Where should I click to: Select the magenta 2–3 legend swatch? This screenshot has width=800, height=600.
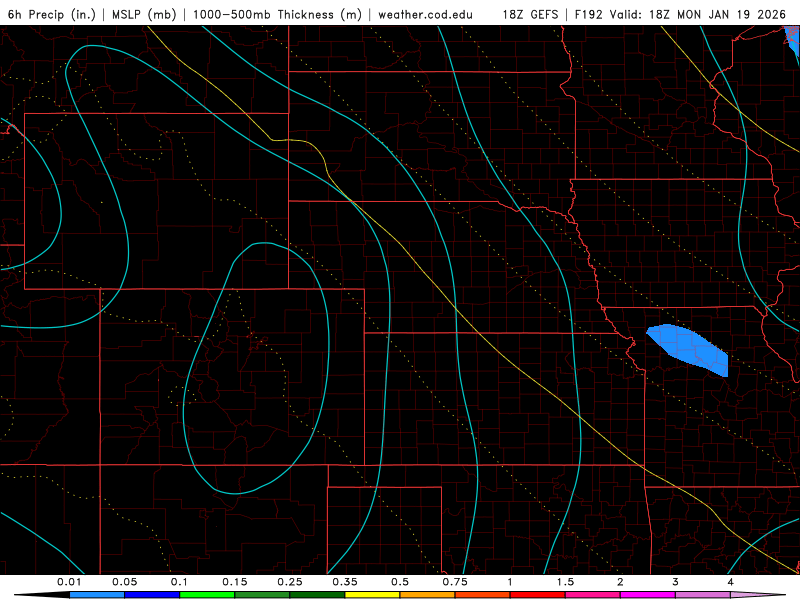click(x=648, y=595)
